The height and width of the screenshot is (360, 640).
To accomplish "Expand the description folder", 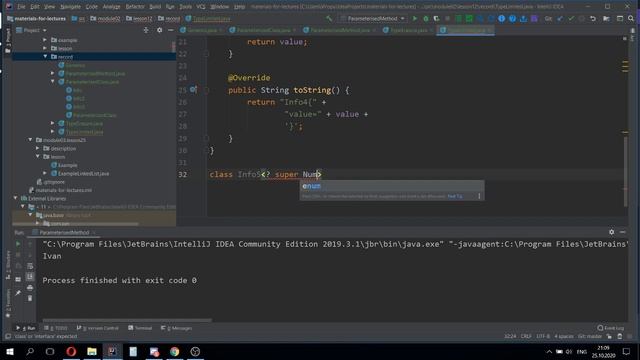I will (x=38, y=148).
